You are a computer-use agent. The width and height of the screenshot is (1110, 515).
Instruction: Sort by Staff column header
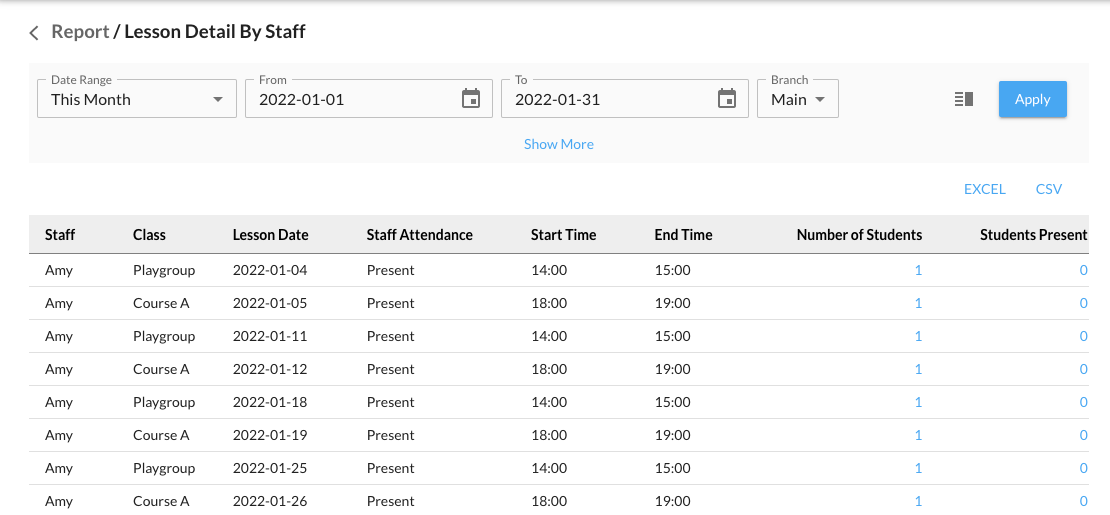(x=60, y=235)
